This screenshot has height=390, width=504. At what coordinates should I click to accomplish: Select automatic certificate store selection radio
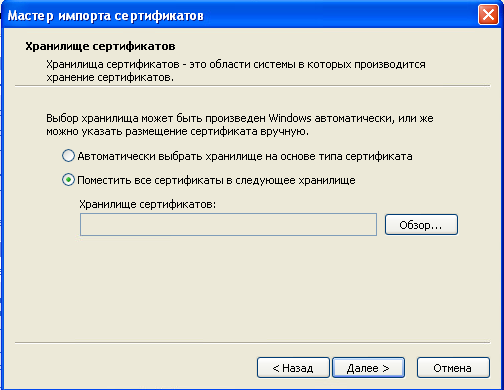coord(68,156)
